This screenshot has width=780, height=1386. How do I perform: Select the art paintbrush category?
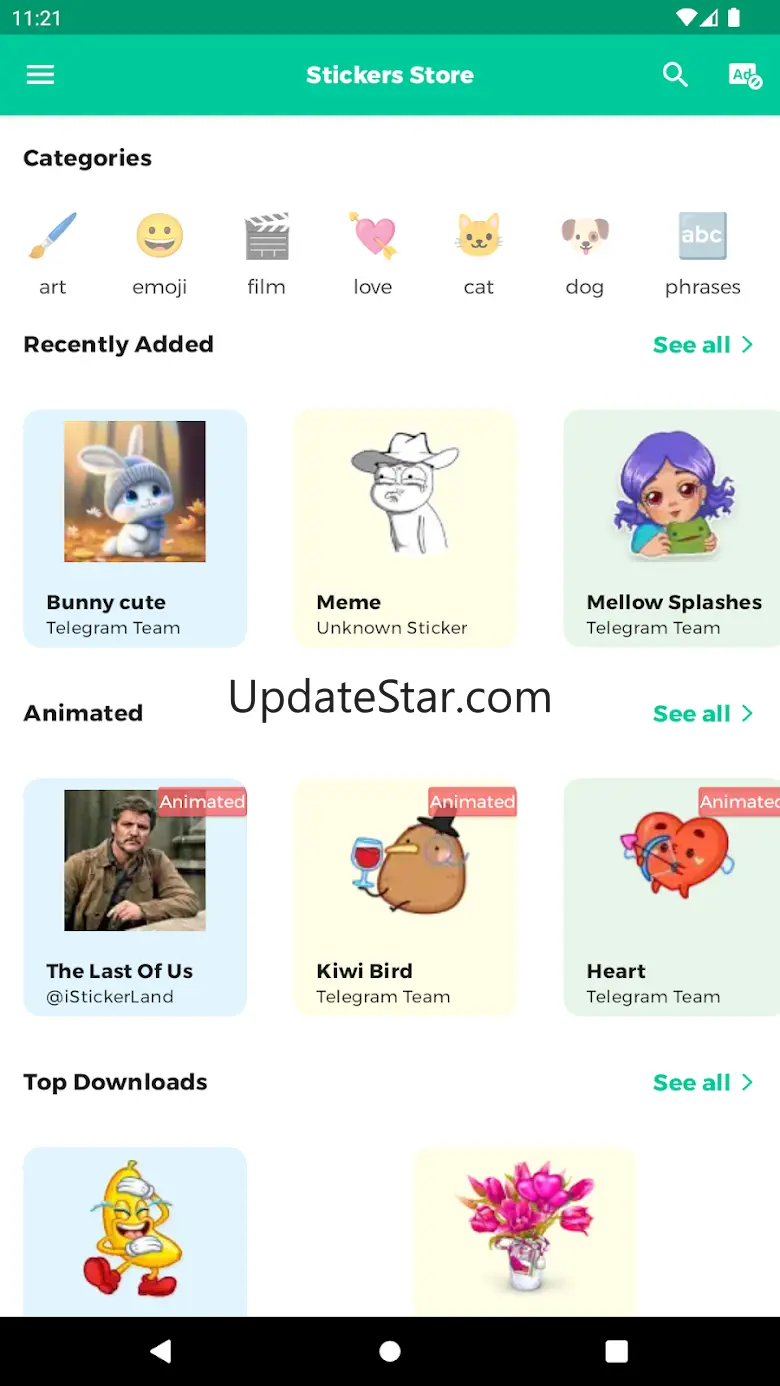(x=53, y=254)
